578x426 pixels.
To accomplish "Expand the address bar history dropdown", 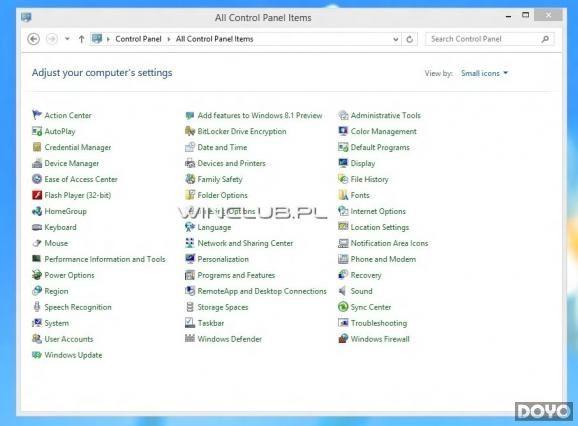I will tap(396, 39).
